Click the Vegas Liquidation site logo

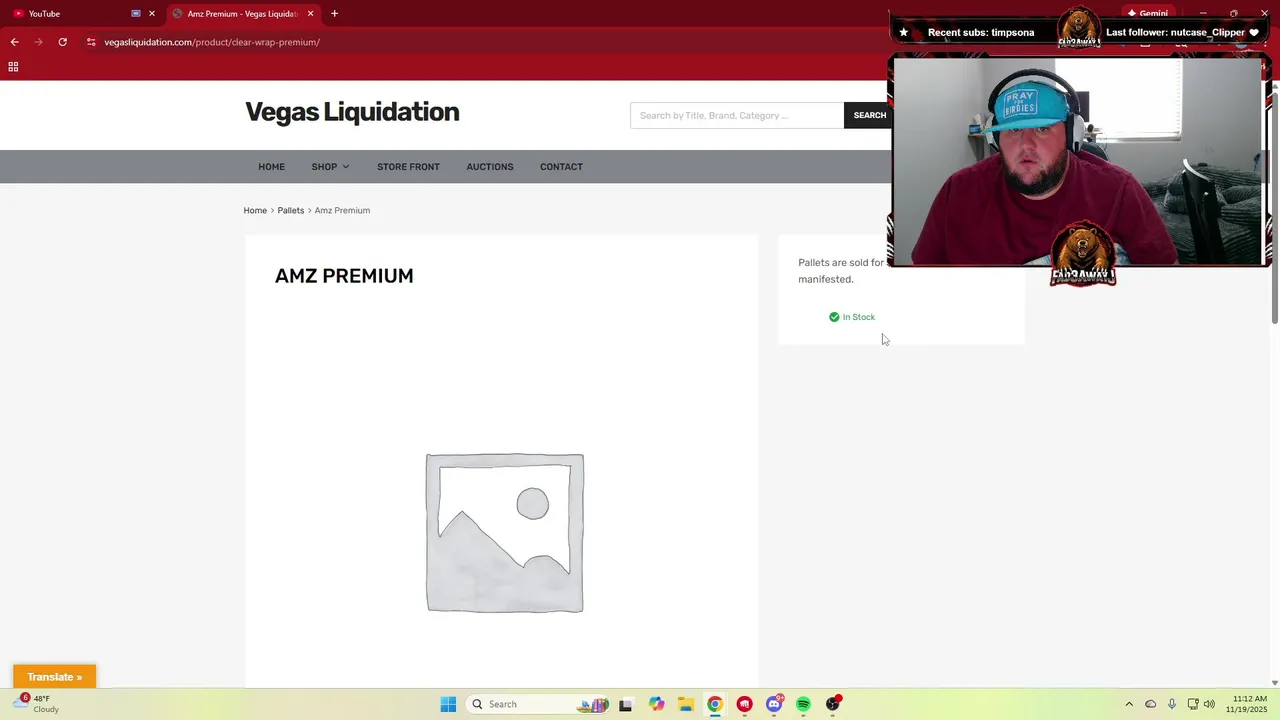[352, 112]
